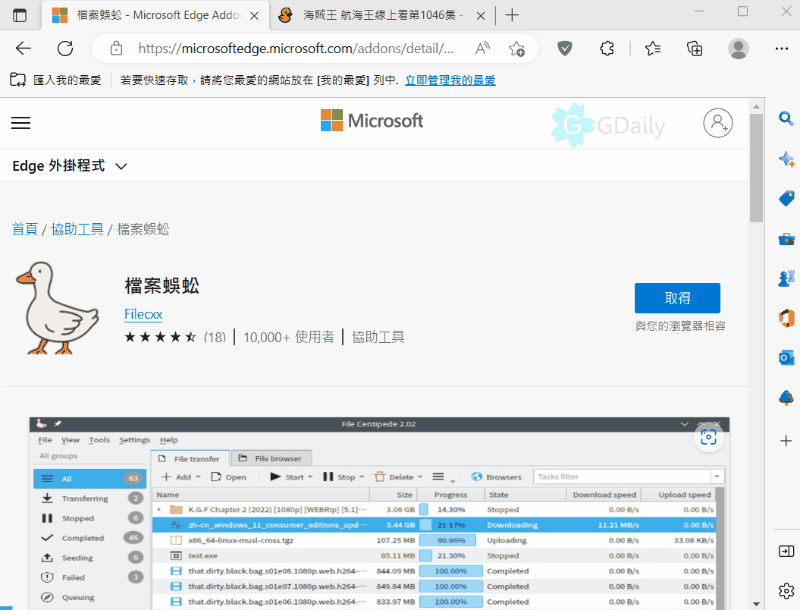Go back to the previous page
Screen dimensions: 800x610
[23, 48]
